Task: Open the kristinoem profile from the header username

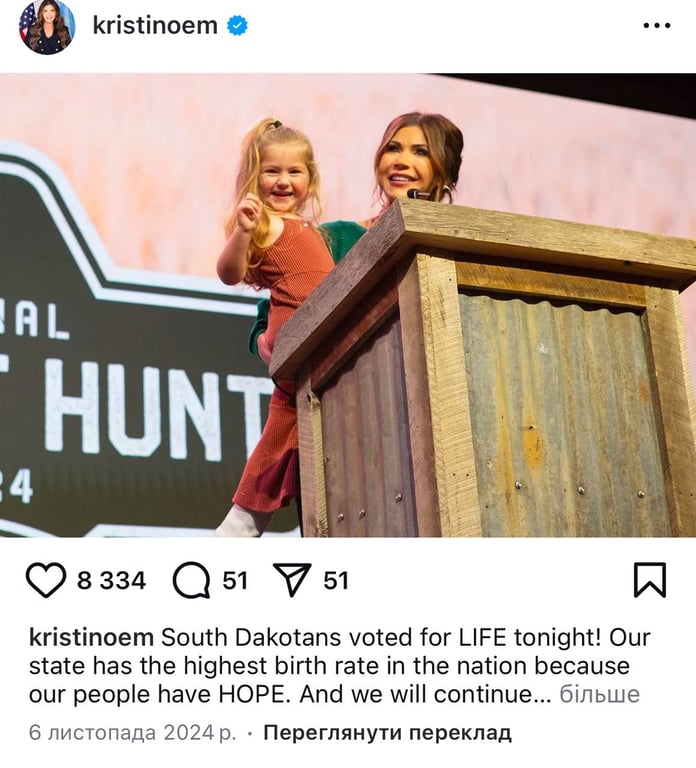Action: pos(154,26)
